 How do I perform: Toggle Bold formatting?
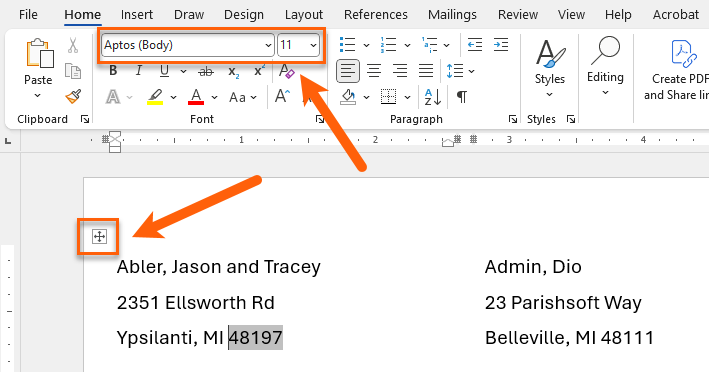113,71
